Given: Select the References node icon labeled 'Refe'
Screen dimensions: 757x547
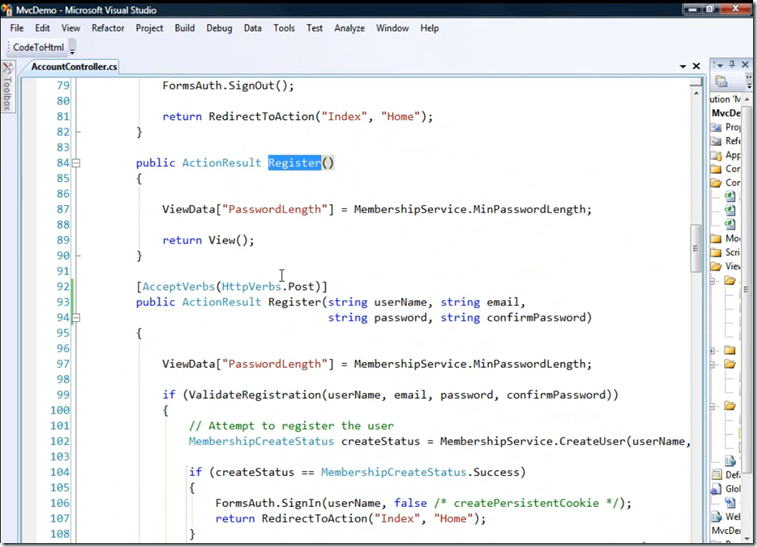Looking at the screenshot, I should (x=716, y=141).
